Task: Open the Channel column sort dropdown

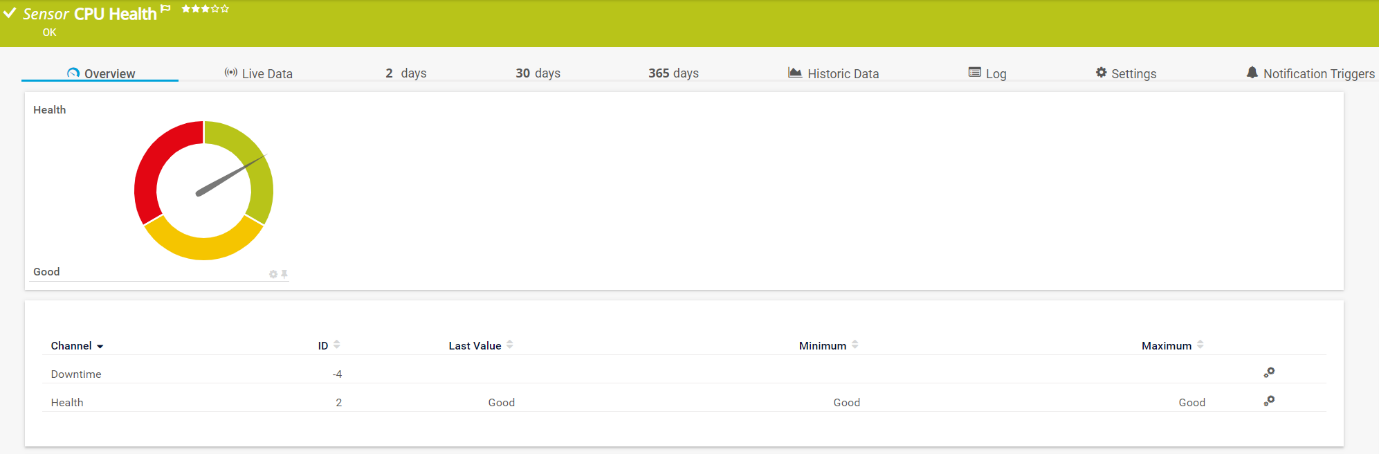Action: pos(78,346)
